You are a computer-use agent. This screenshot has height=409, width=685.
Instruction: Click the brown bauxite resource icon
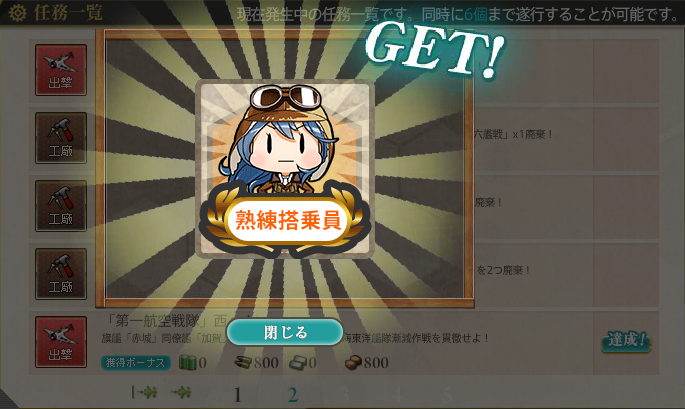[x=353, y=362]
